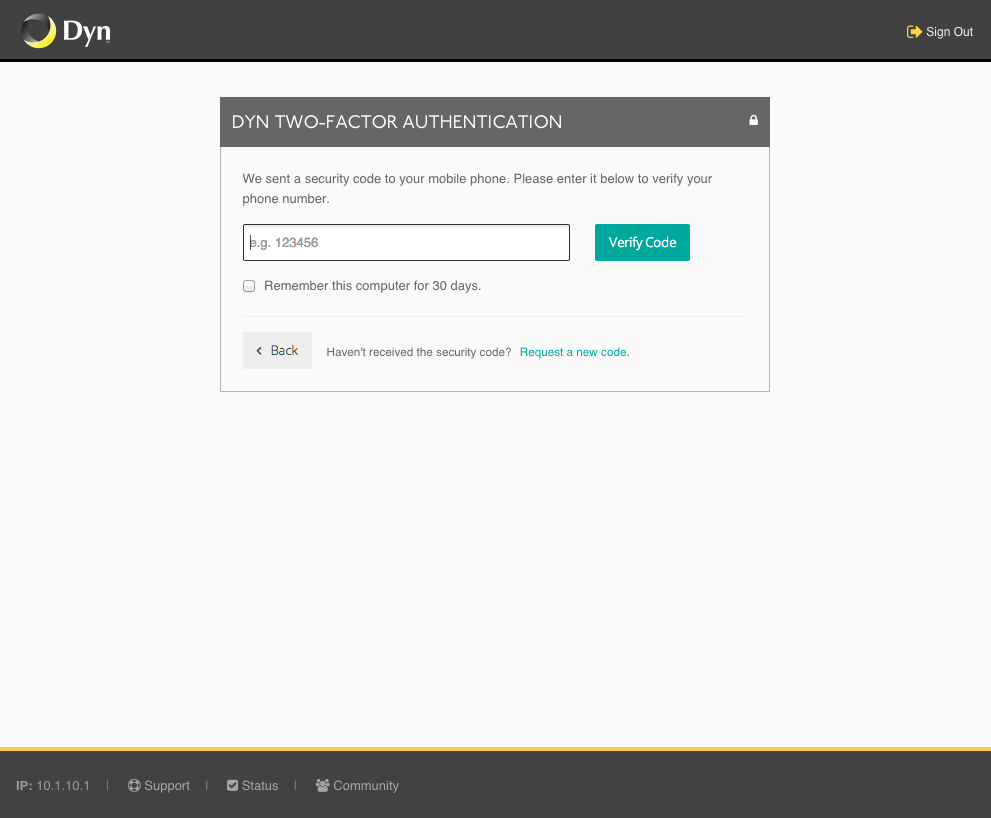The image size is (991, 818).
Task: Click the Sign Out arrow icon
Action: 914,32
